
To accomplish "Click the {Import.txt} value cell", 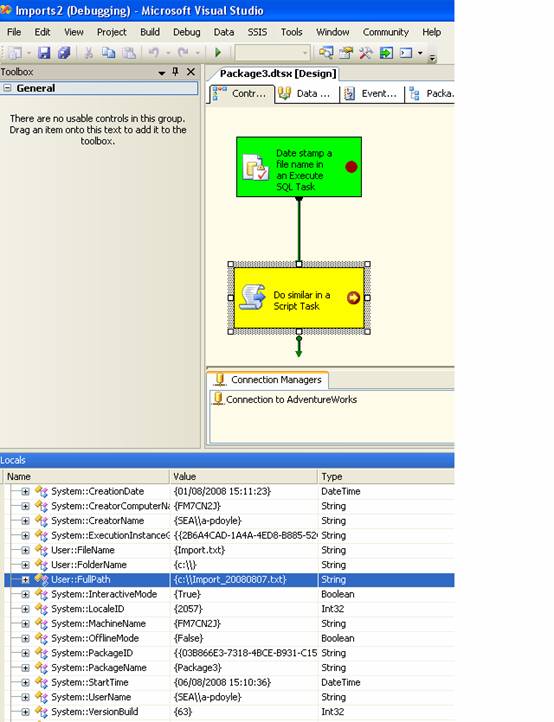I will 244,550.
